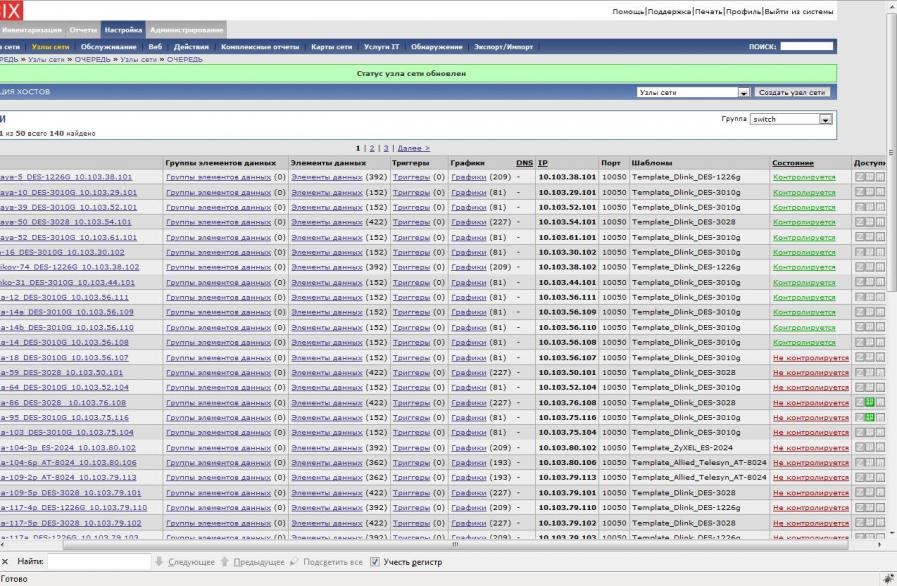Click the IPMI availability icon for 10.103.29.101

click(880, 192)
